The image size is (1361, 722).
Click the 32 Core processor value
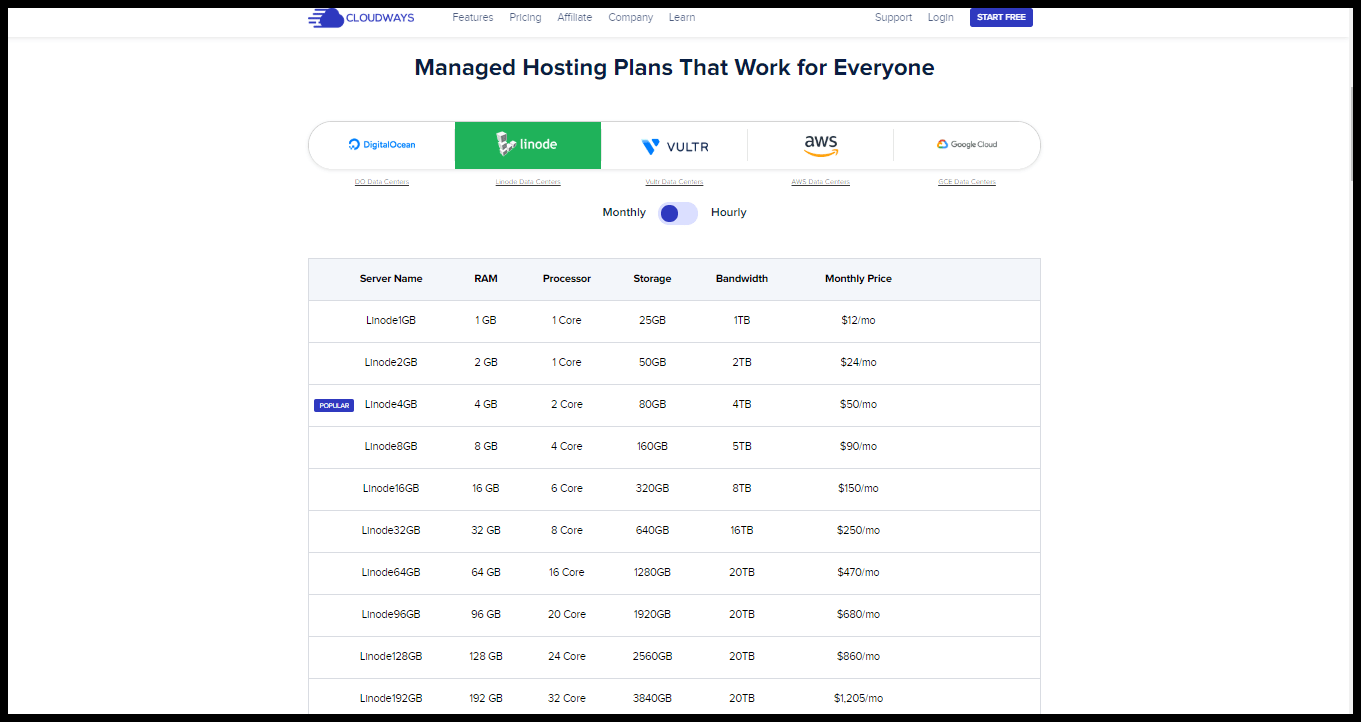pyautogui.click(x=567, y=699)
